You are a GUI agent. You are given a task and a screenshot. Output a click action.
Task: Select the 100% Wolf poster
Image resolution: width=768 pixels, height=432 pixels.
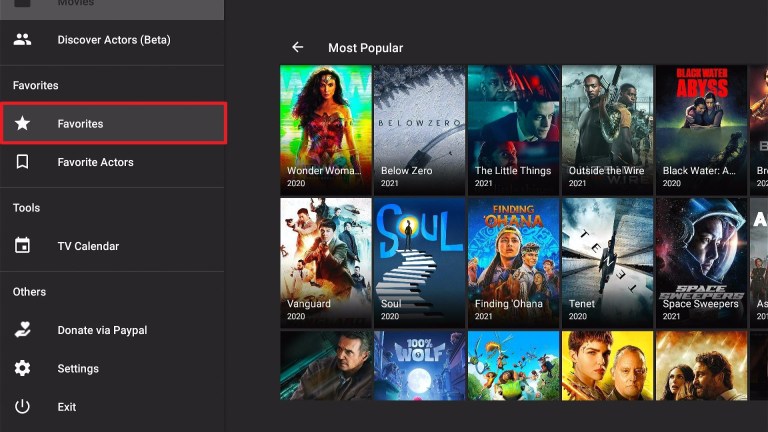[x=420, y=365]
